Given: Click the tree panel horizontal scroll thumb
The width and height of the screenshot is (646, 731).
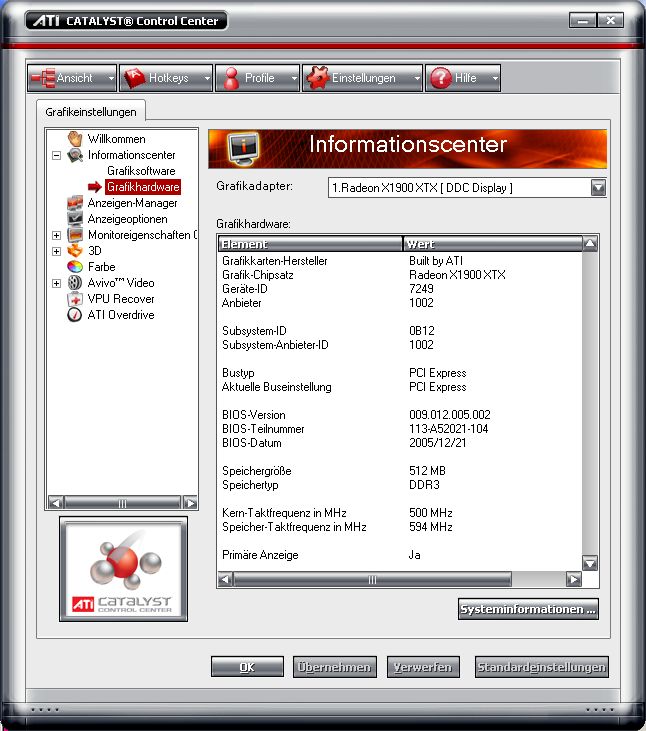Looking at the screenshot, I should click(122, 503).
